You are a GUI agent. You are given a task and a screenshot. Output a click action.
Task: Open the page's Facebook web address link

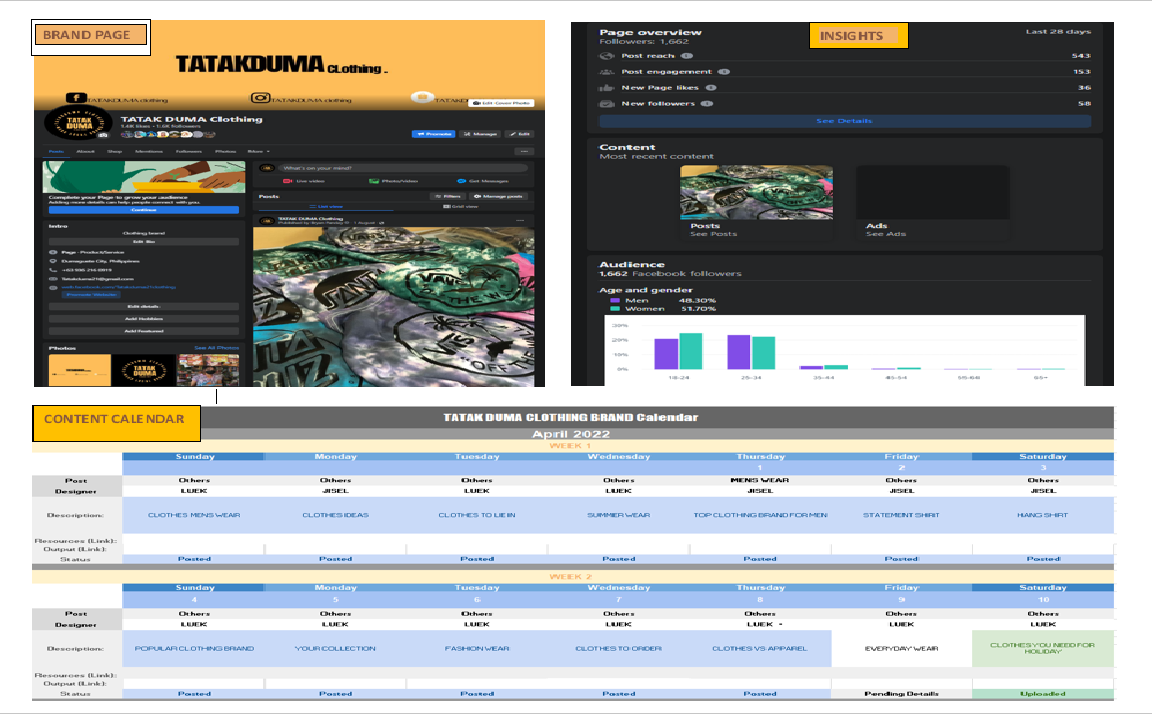[119, 287]
